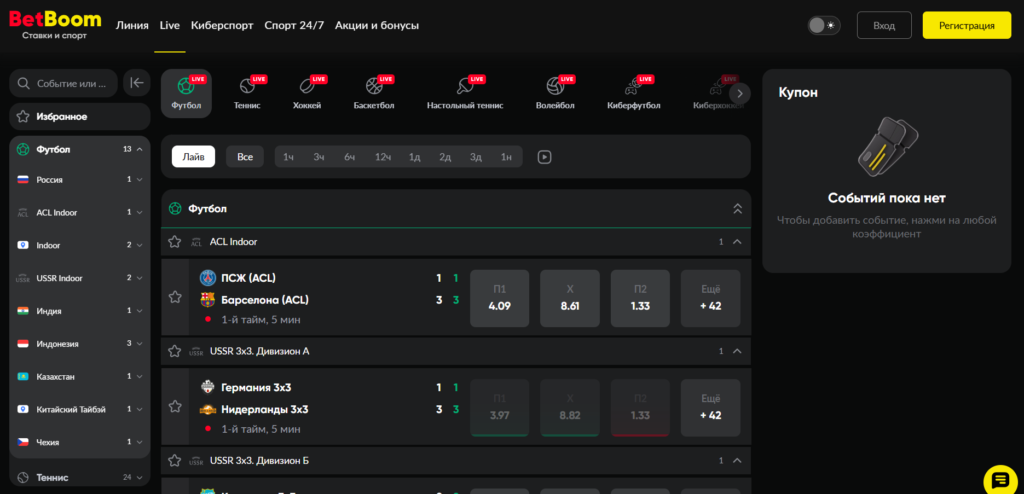Open the Спорт 24/7 menu
This screenshot has height=494, width=1024.
pos(295,25)
